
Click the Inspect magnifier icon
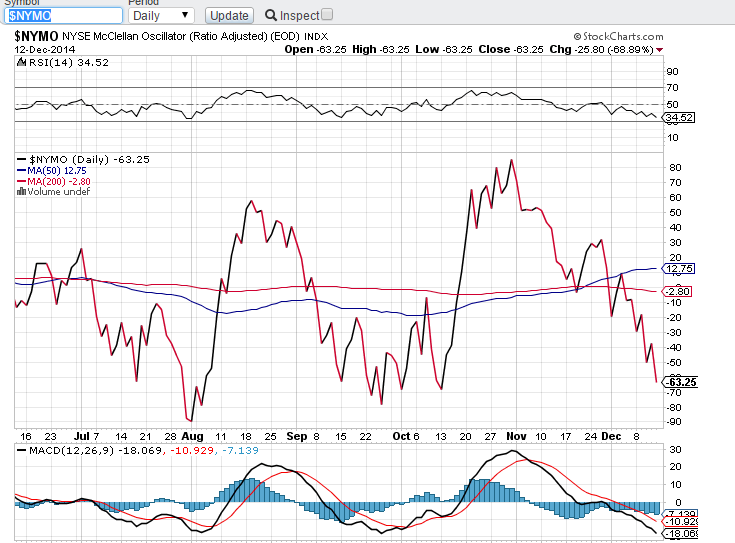click(270, 15)
